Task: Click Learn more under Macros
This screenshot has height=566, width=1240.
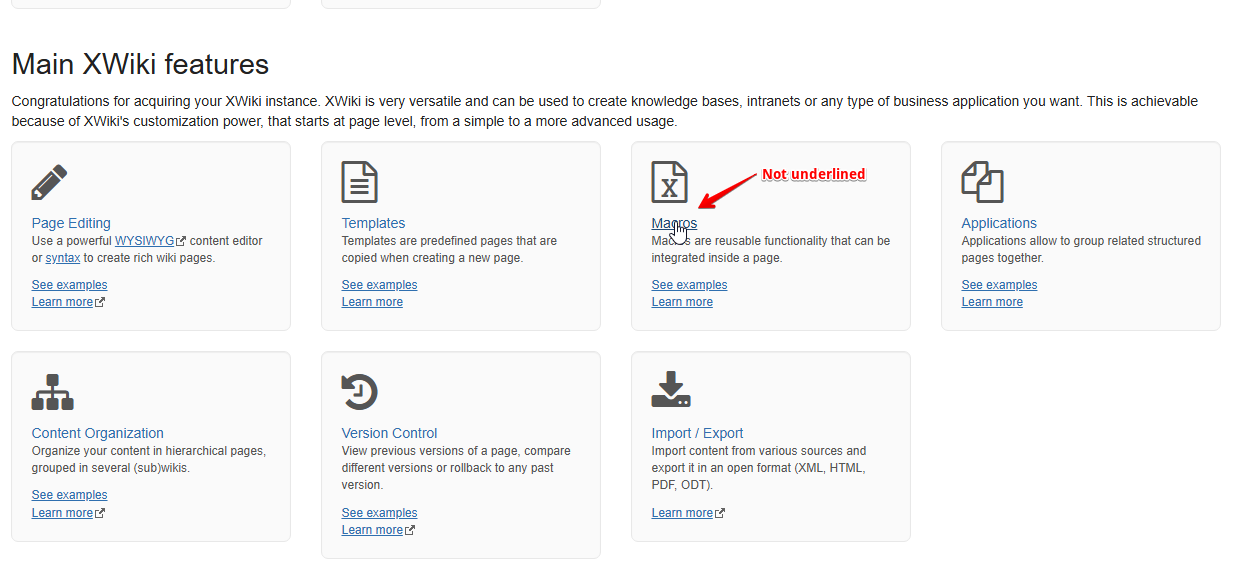Action: (x=682, y=302)
